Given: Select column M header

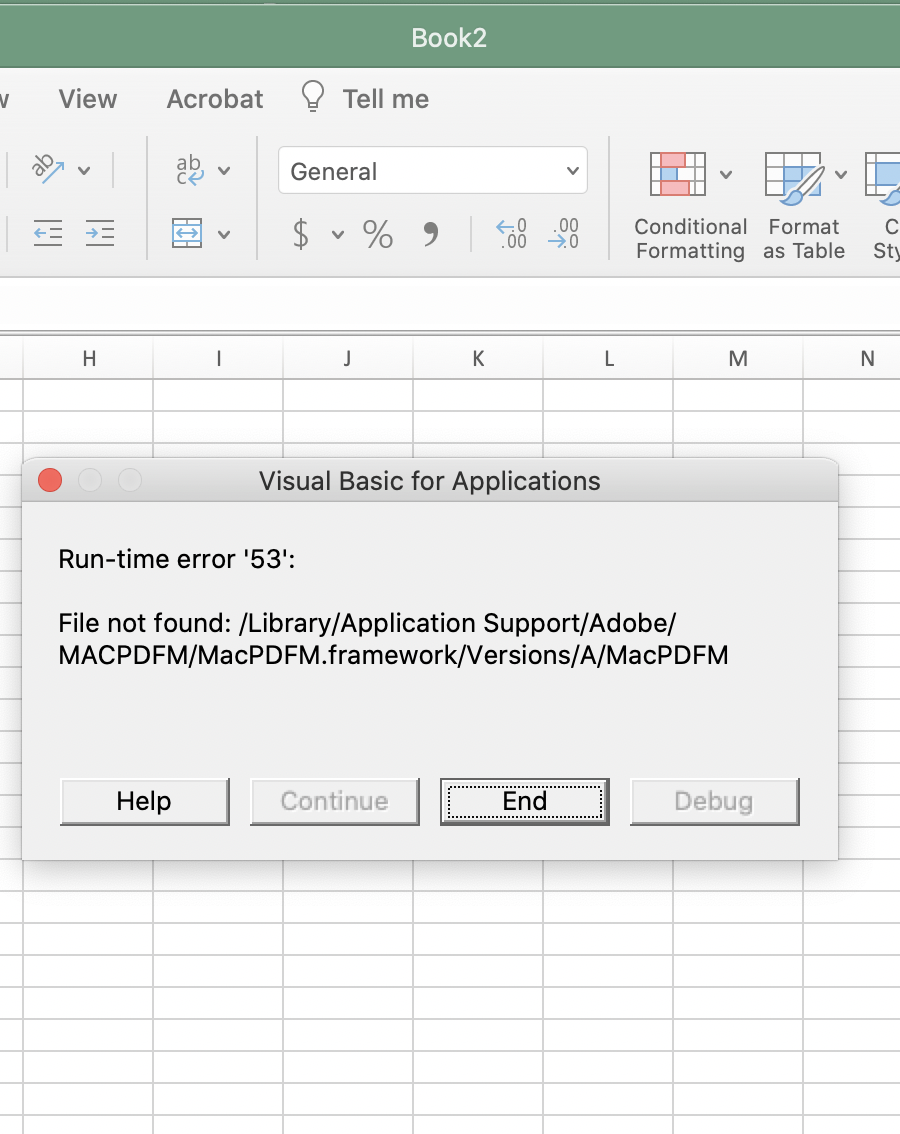Looking at the screenshot, I should click(x=738, y=358).
